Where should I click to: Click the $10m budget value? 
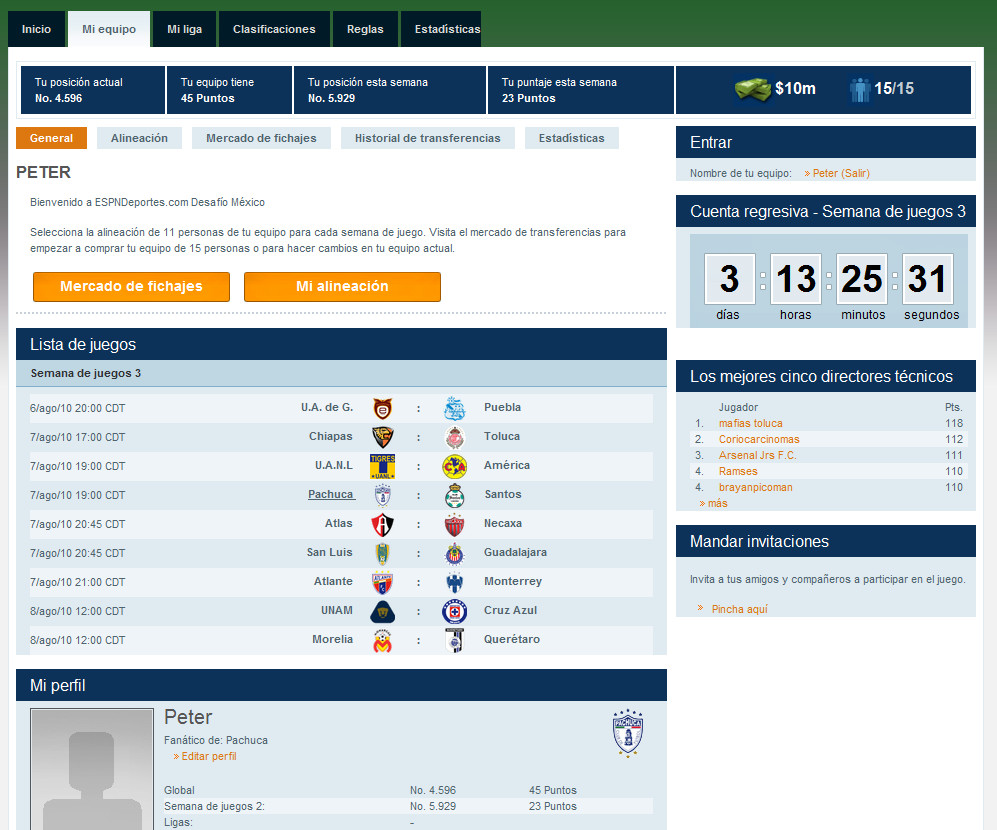795,88
